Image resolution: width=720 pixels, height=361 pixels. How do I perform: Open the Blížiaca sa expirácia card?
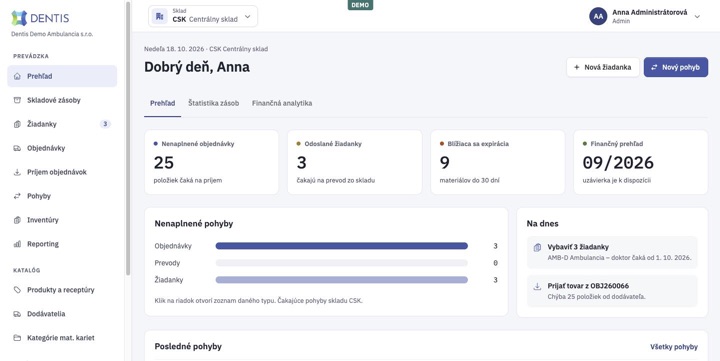point(498,162)
